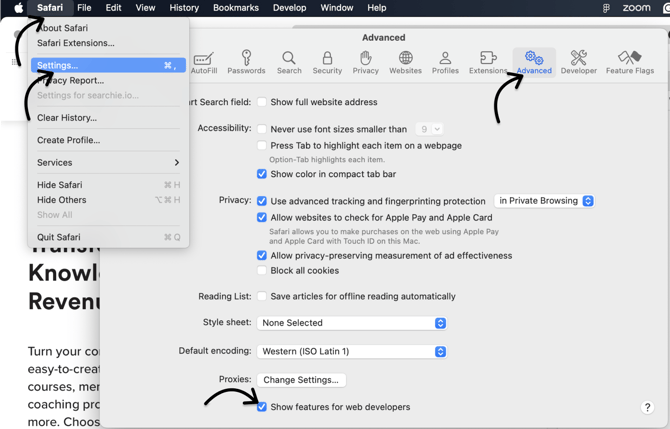Open the Profiles settings tab

(445, 62)
